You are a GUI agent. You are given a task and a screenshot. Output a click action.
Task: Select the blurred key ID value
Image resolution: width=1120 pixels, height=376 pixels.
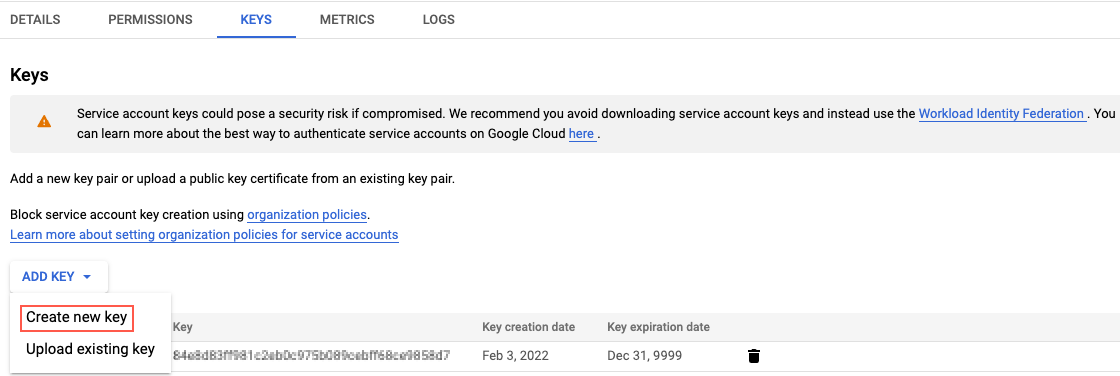pyautogui.click(x=311, y=355)
